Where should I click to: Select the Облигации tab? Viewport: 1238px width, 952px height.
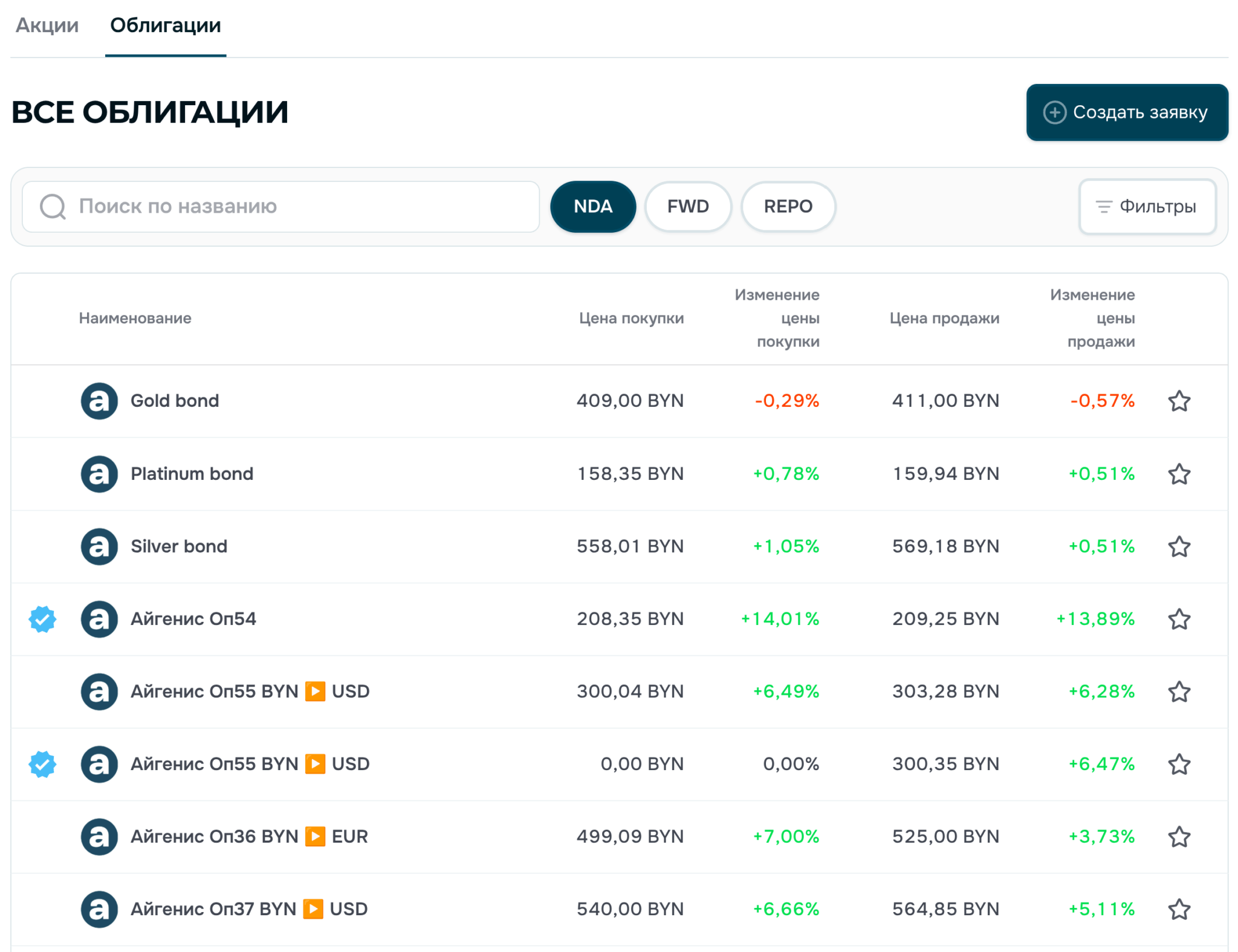[165, 25]
